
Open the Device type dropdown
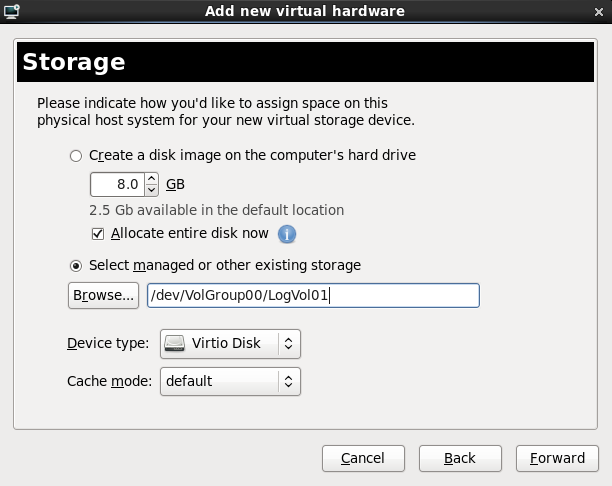(x=229, y=344)
